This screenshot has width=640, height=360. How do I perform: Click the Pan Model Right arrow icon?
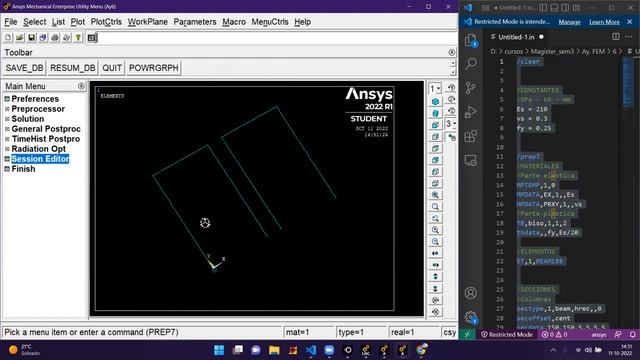click(435, 265)
